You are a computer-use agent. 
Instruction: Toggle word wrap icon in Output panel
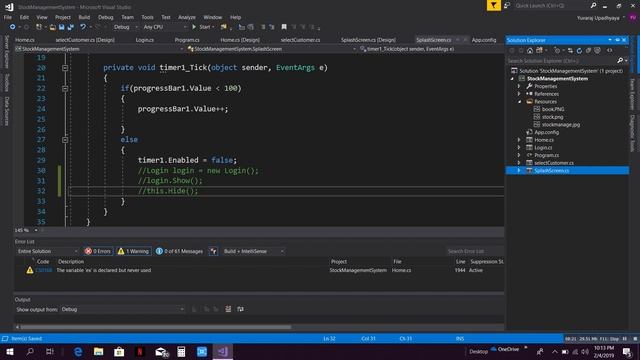[240, 309]
